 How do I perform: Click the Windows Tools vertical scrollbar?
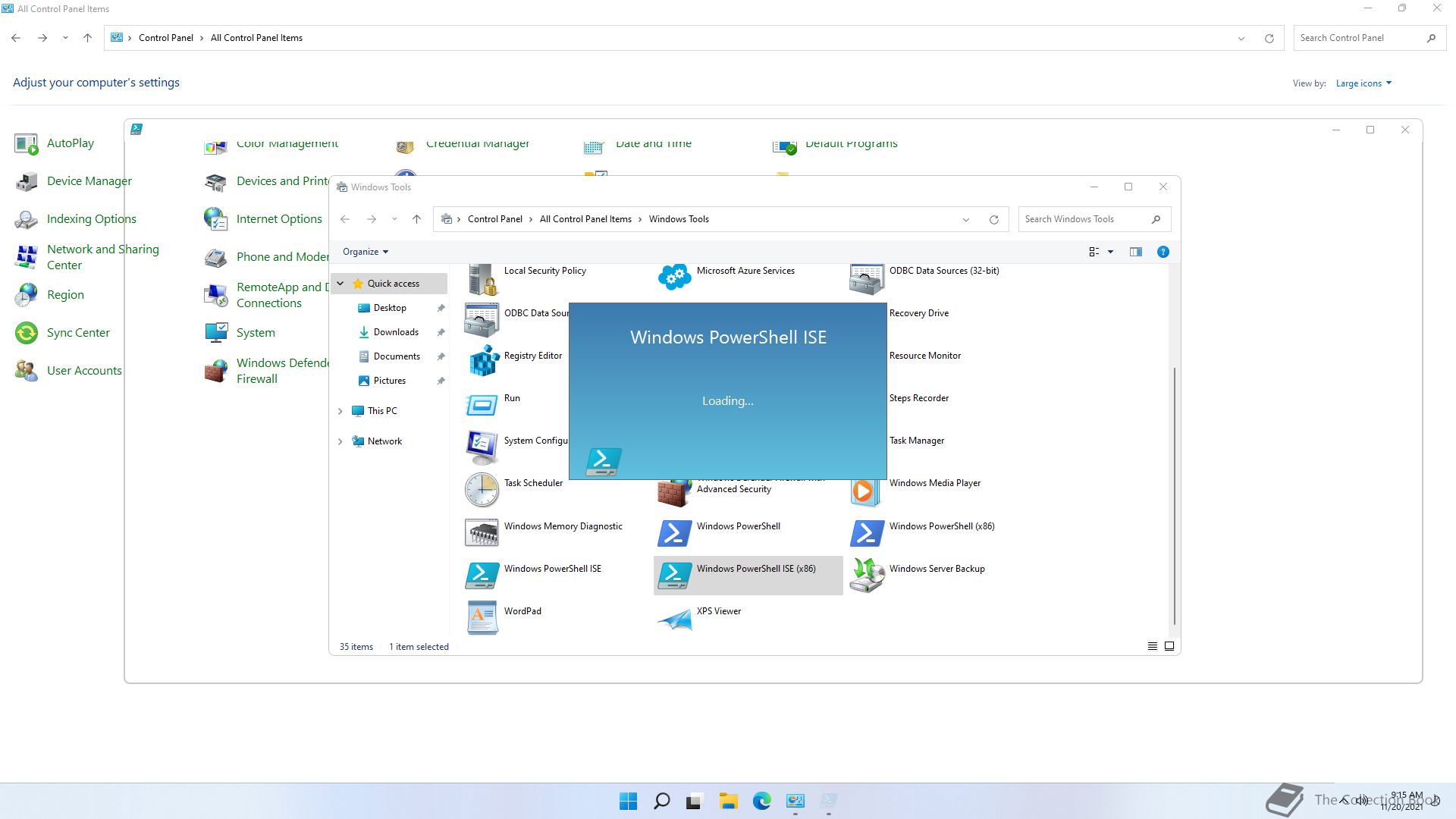(x=1175, y=496)
